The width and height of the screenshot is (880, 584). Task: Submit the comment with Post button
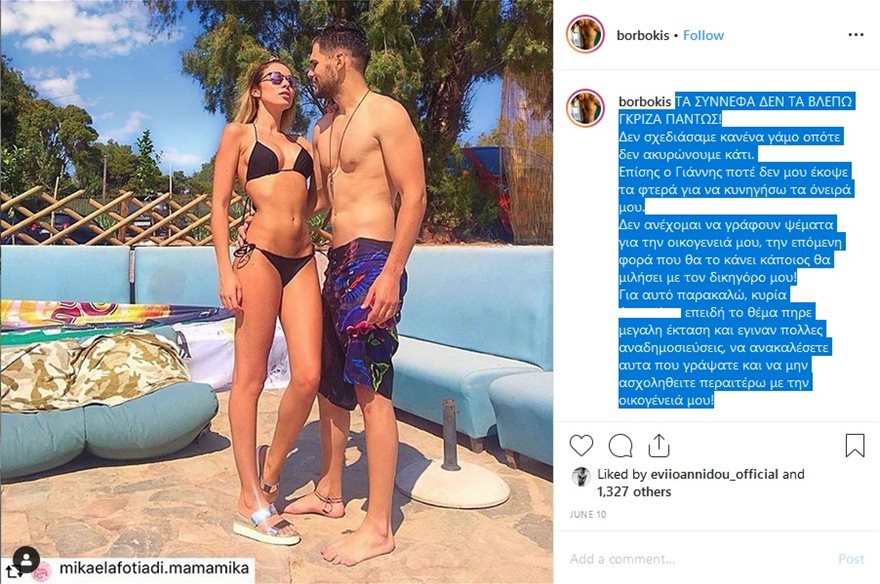(x=851, y=559)
